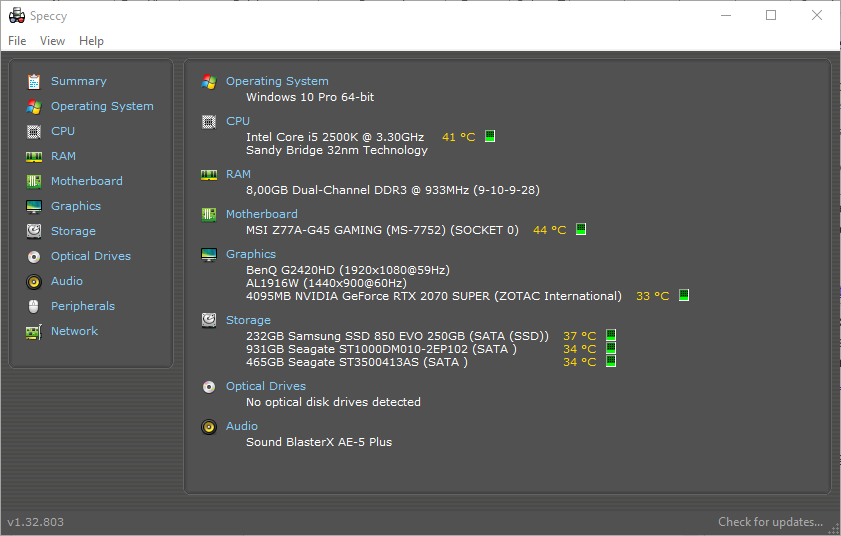Click the Windows flag icon beside Operating System heading
841x536 pixels.
tap(209, 82)
